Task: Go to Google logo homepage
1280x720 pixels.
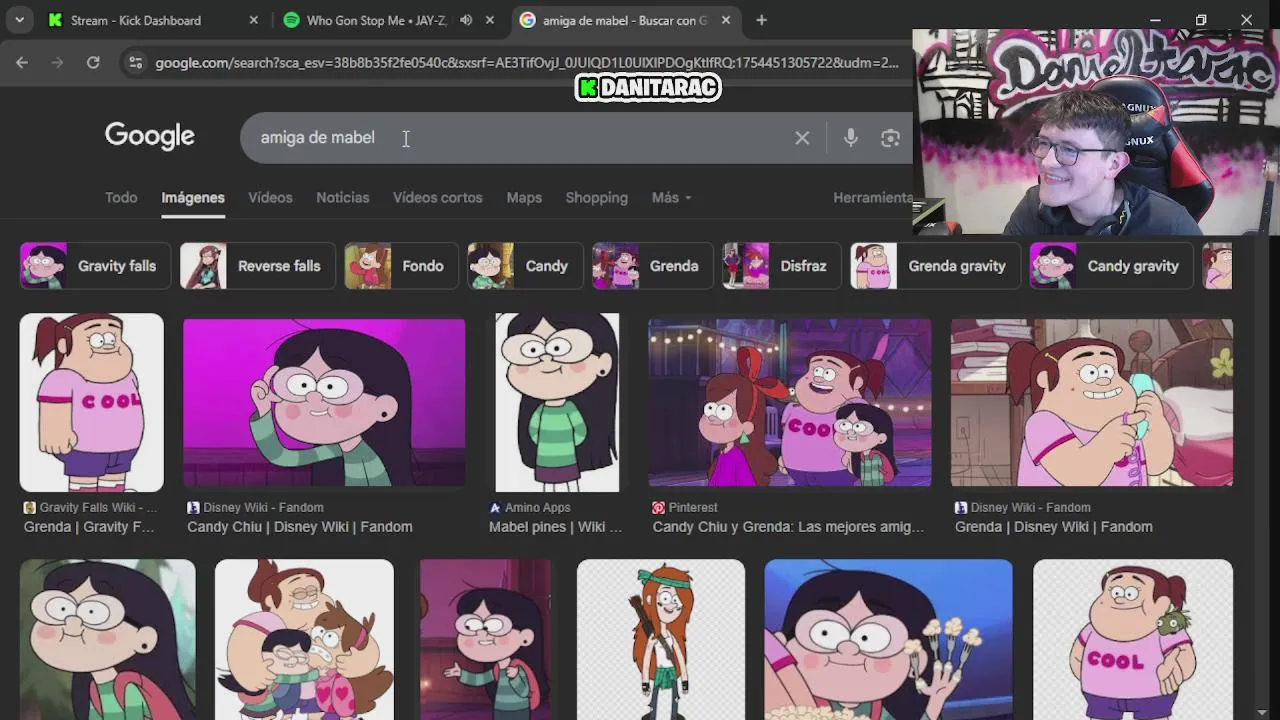Action: (150, 136)
